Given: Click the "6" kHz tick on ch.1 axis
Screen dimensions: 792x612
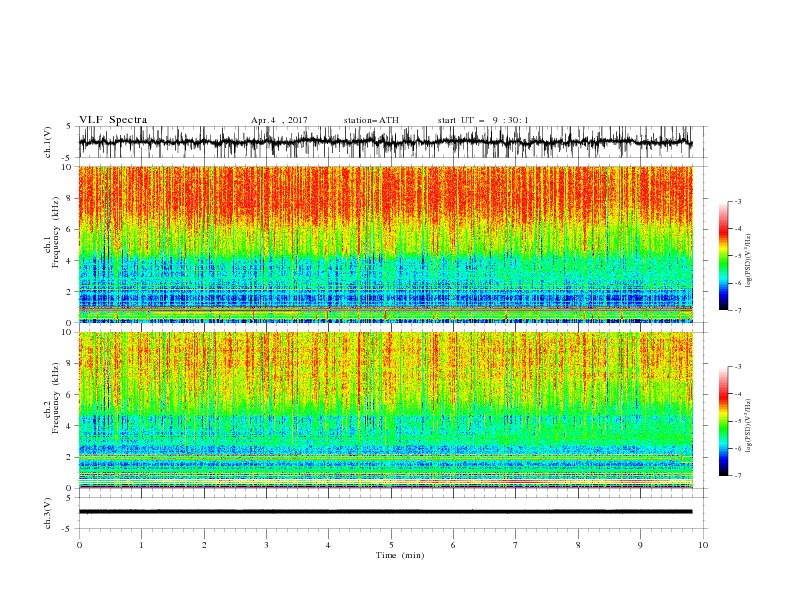Looking at the screenshot, I should [69, 229].
